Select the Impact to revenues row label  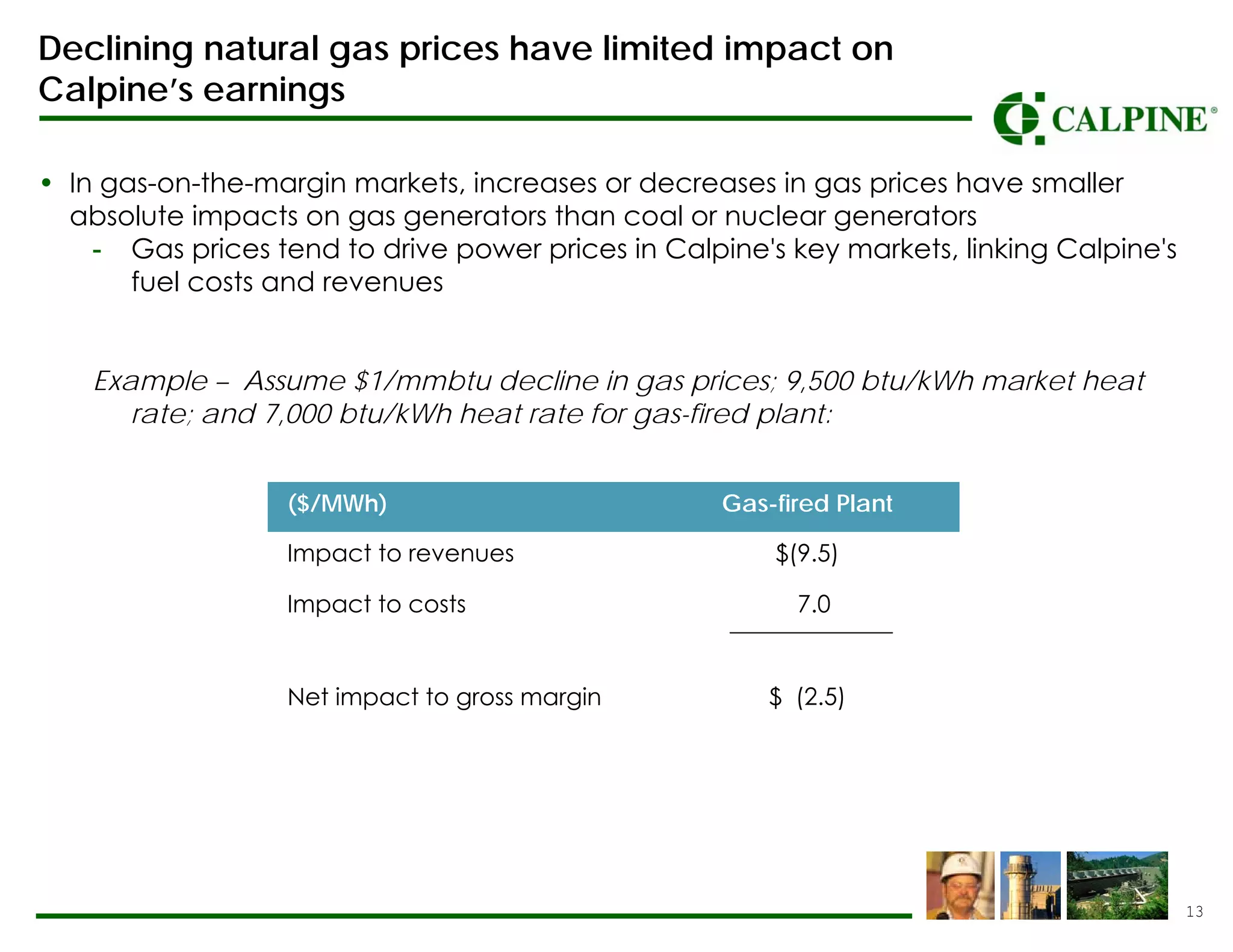tap(400, 554)
